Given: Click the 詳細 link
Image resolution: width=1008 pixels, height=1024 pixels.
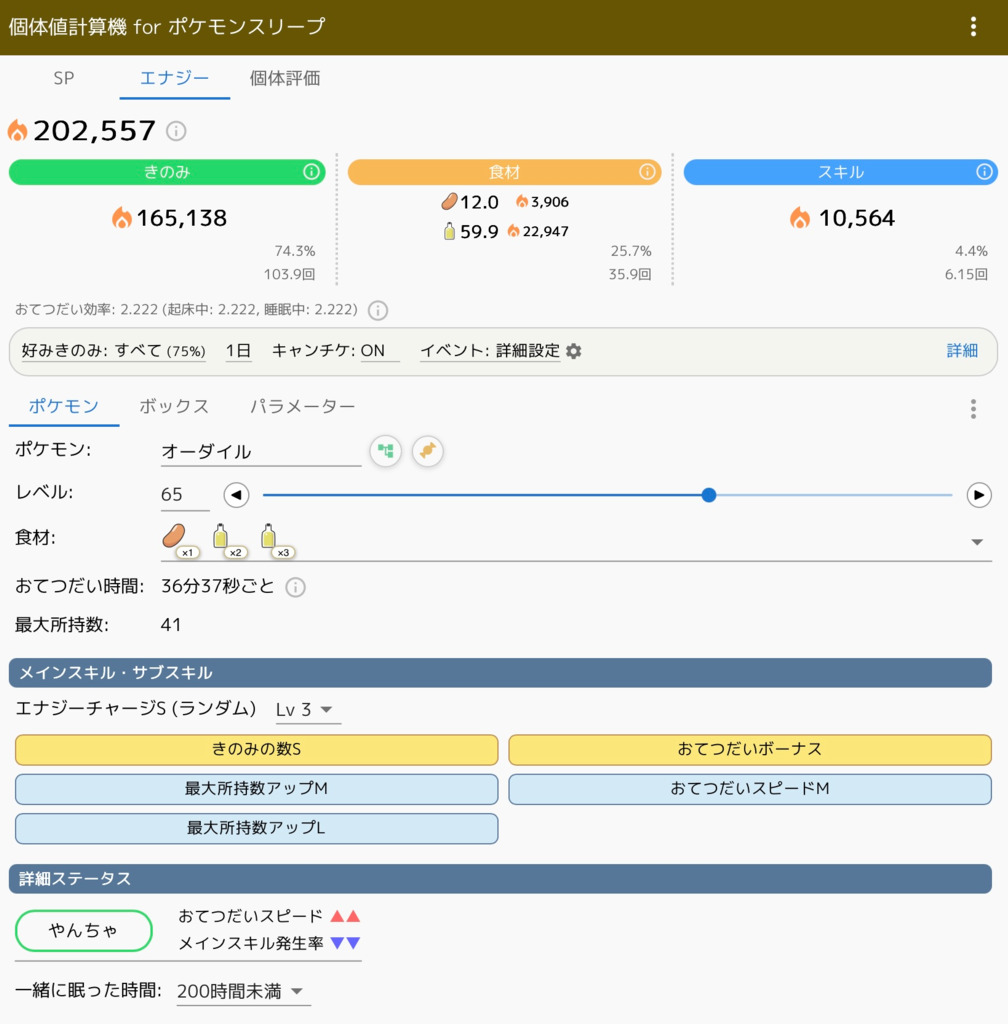Looking at the screenshot, I should (962, 351).
